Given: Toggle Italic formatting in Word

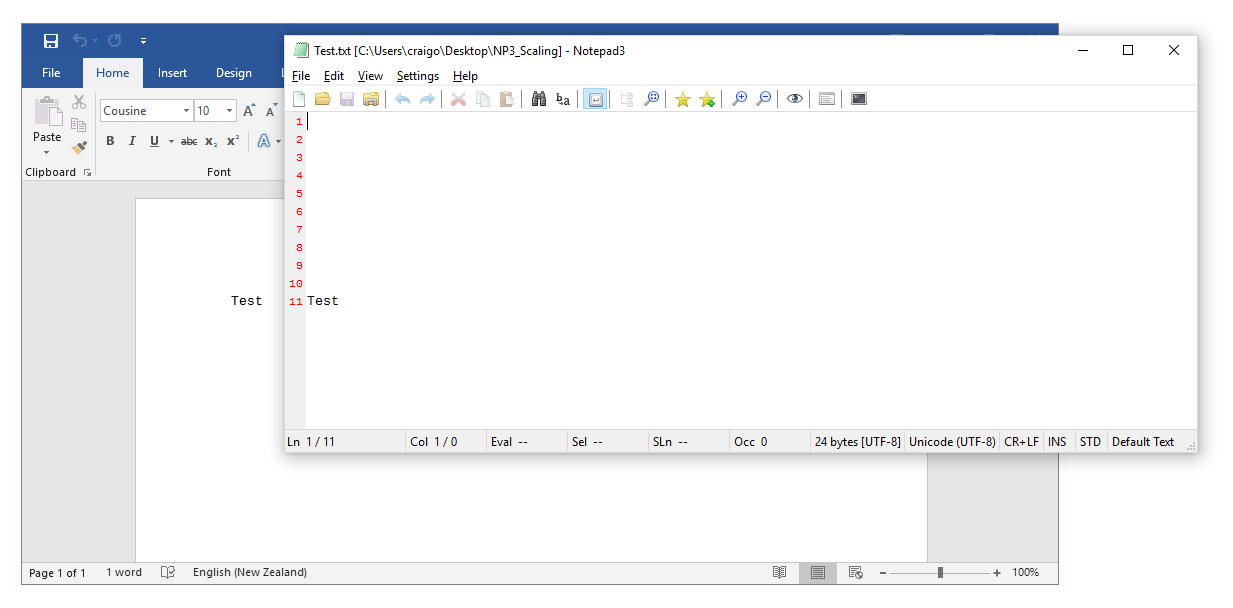Looking at the screenshot, I should click(131, 141).
